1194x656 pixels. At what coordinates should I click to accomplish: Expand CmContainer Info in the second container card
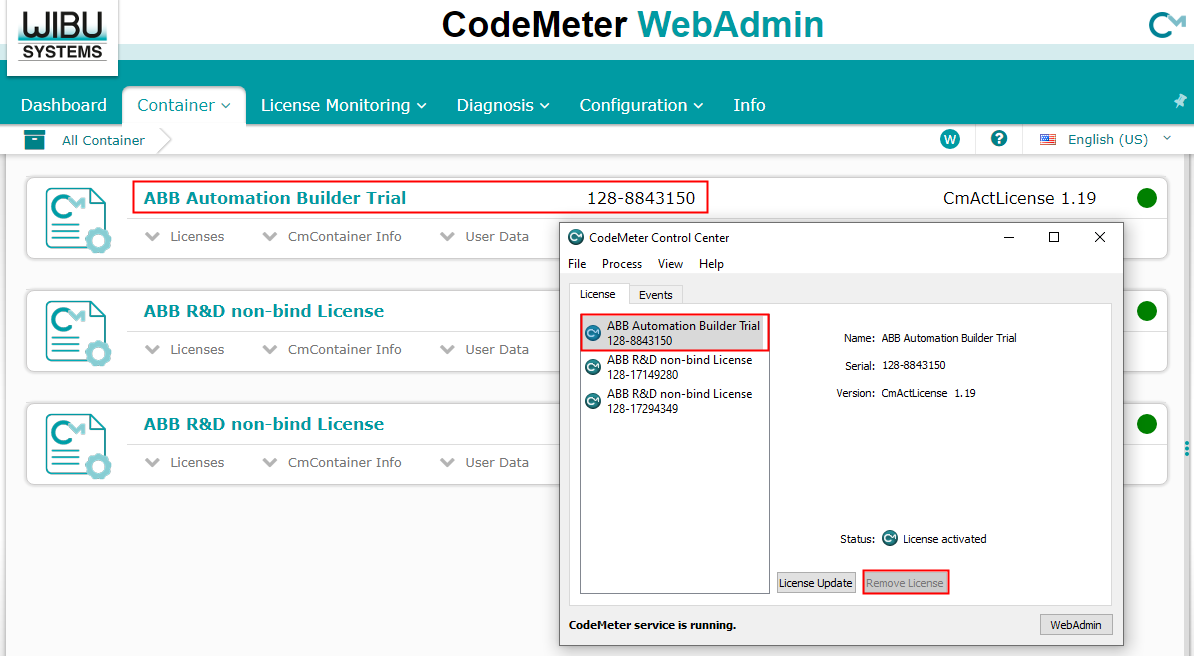tap(332, 349)
